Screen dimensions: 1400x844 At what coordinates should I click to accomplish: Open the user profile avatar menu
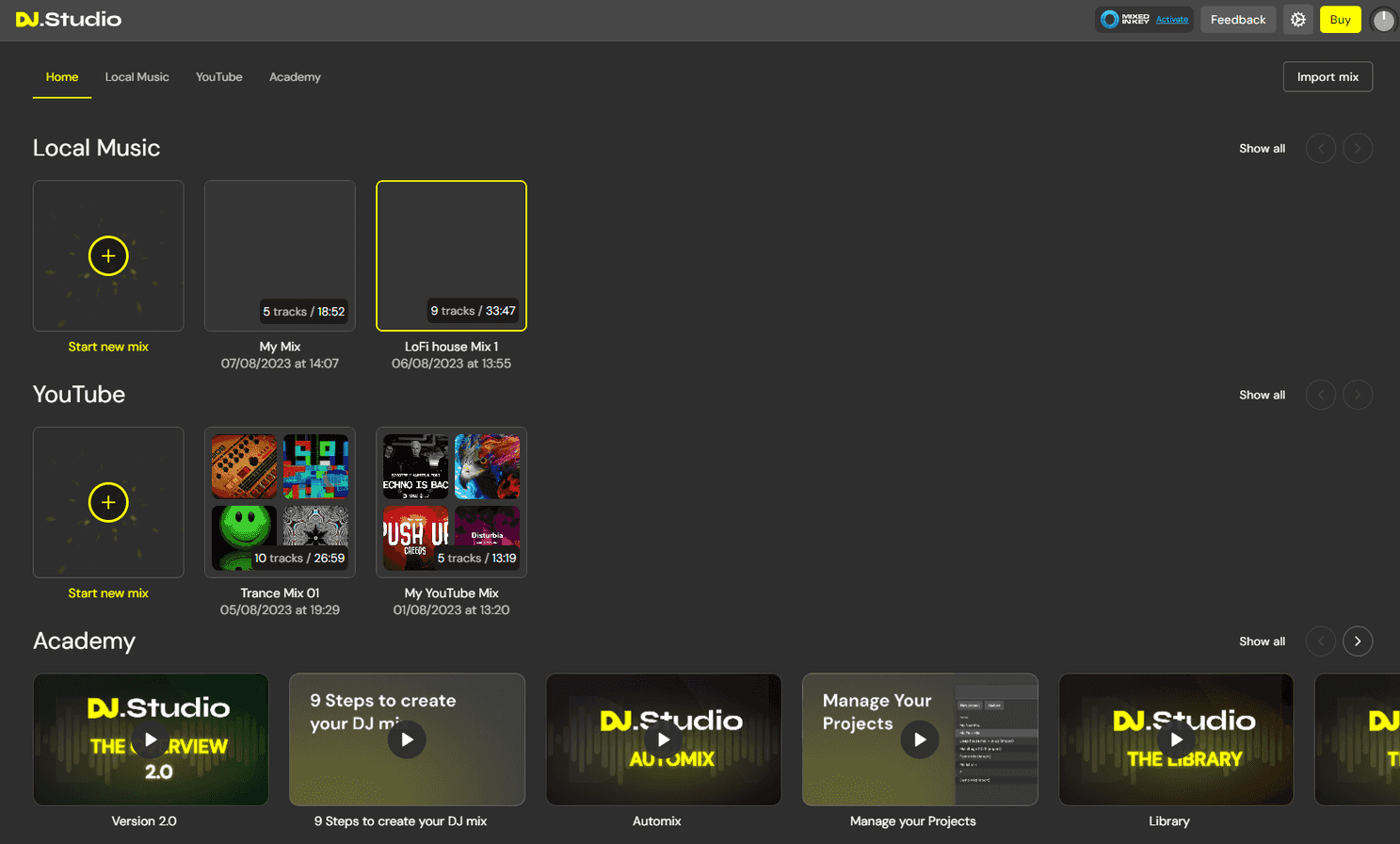click(1383, 19)
